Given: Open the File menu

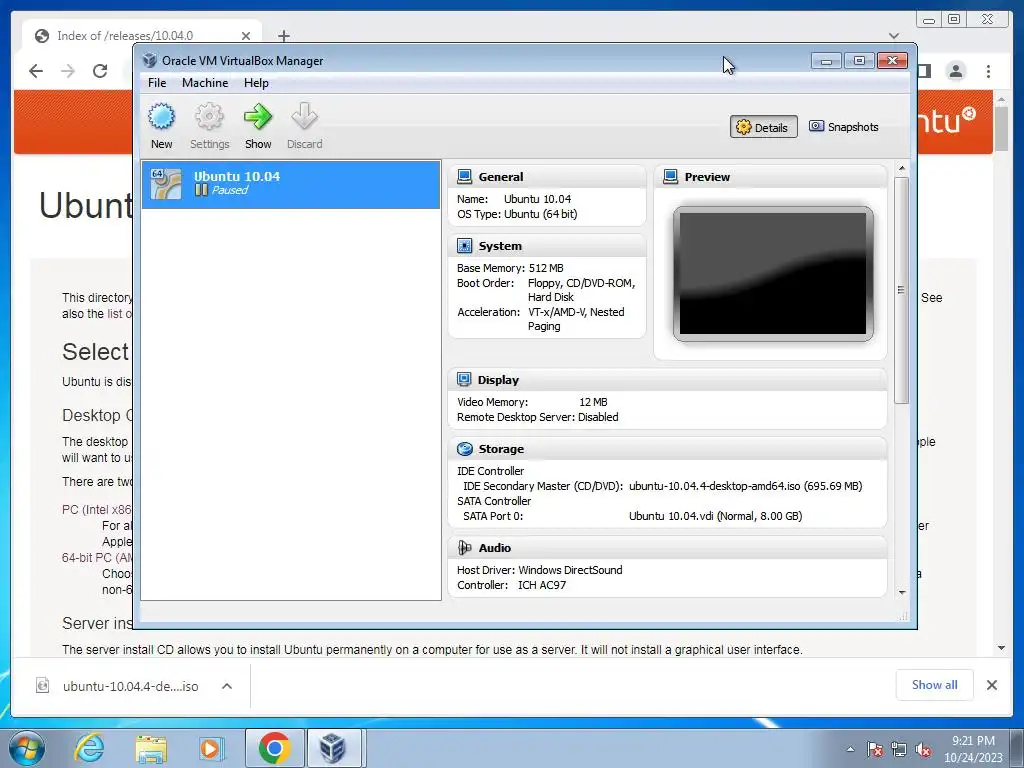Looking at the screenshot, I should tap(157, 83).
